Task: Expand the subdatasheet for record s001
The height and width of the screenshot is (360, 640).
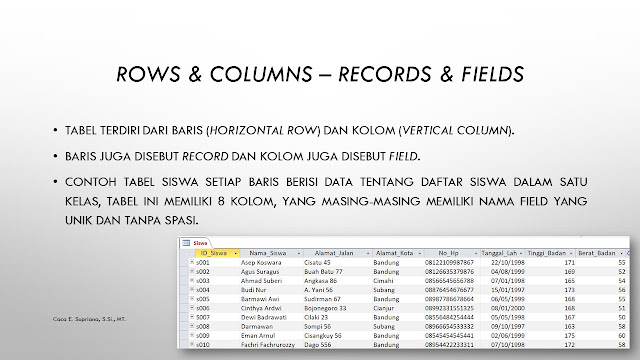Action: pos(192,262)
